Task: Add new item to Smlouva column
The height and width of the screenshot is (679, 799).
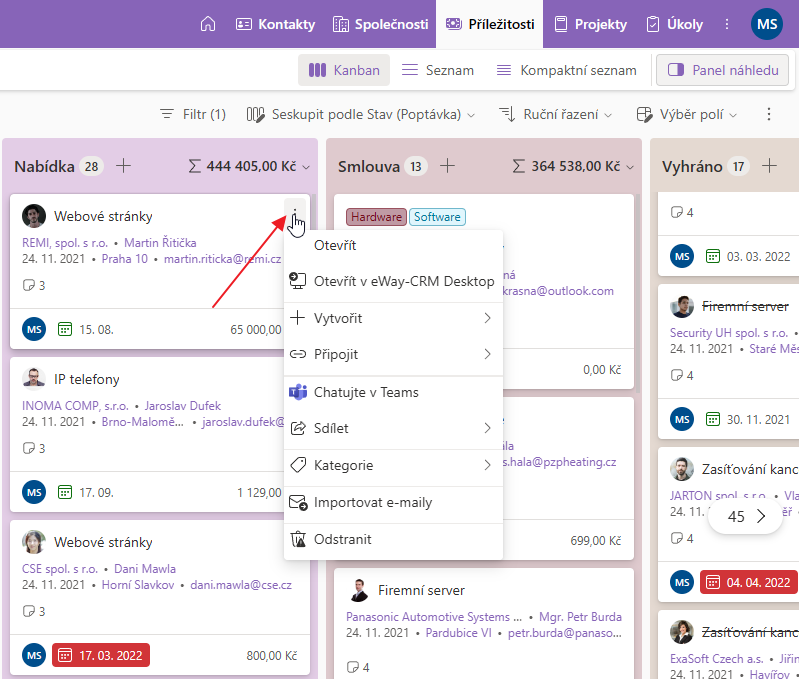Action: tap(447, 166)
